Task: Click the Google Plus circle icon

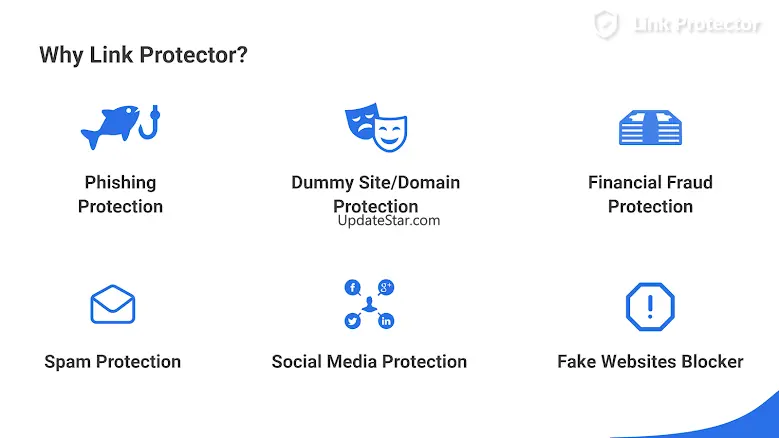Action: pos(386,288)
